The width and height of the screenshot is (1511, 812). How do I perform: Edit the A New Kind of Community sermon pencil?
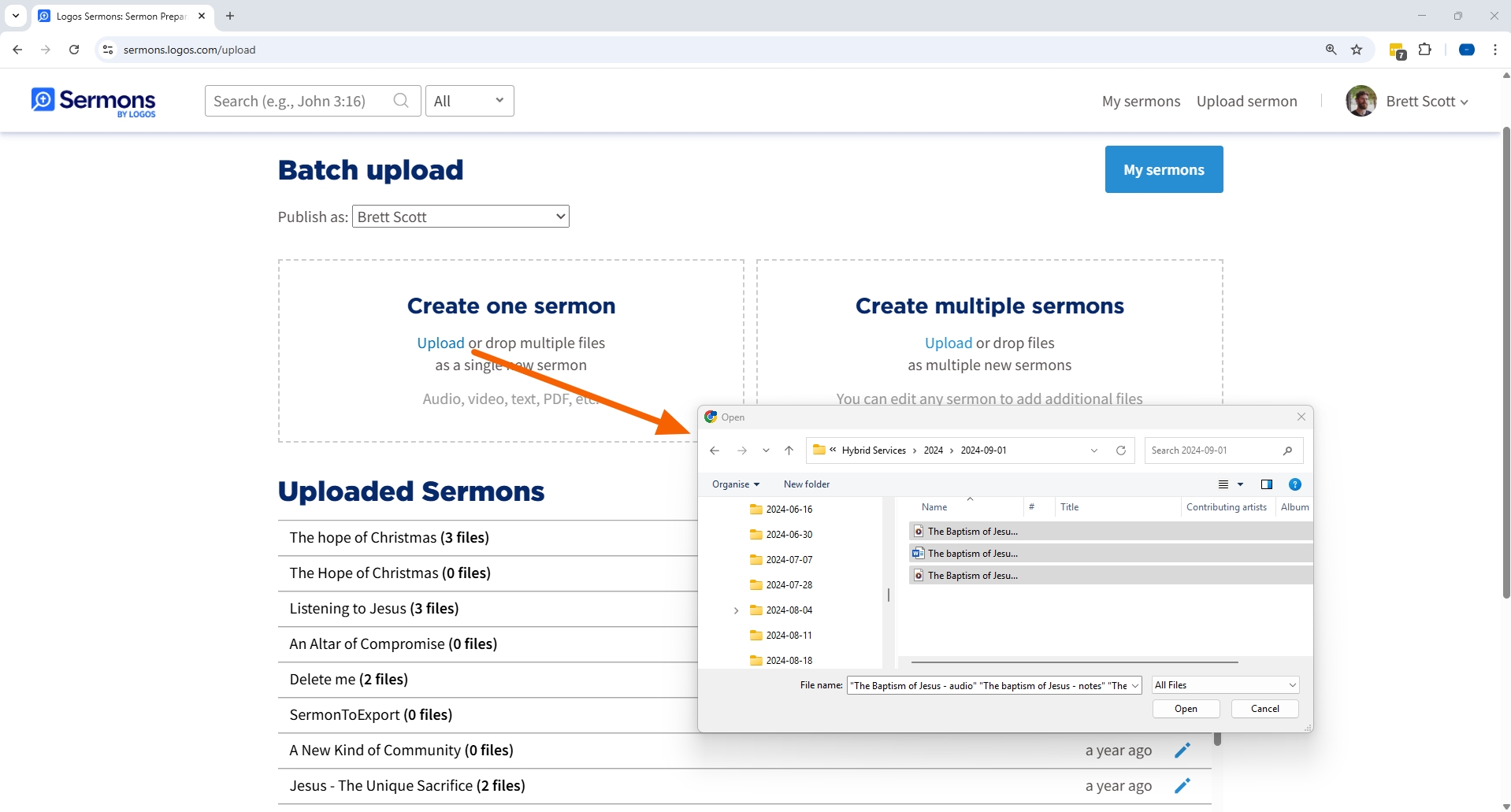click(x=1182, y=751)
